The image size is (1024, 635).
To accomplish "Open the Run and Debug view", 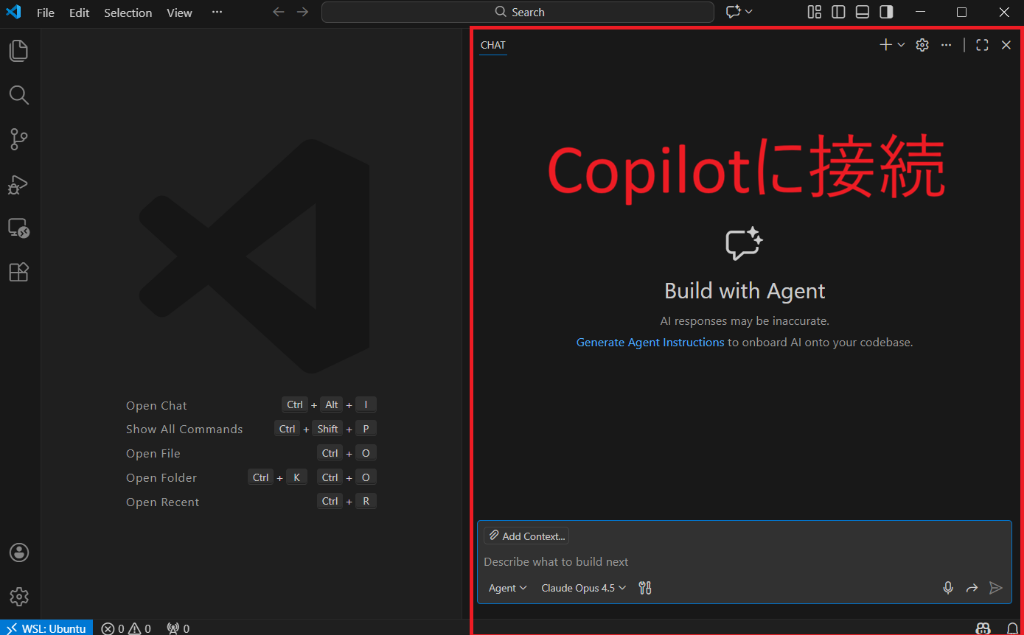I will click(x=18, y=185).
